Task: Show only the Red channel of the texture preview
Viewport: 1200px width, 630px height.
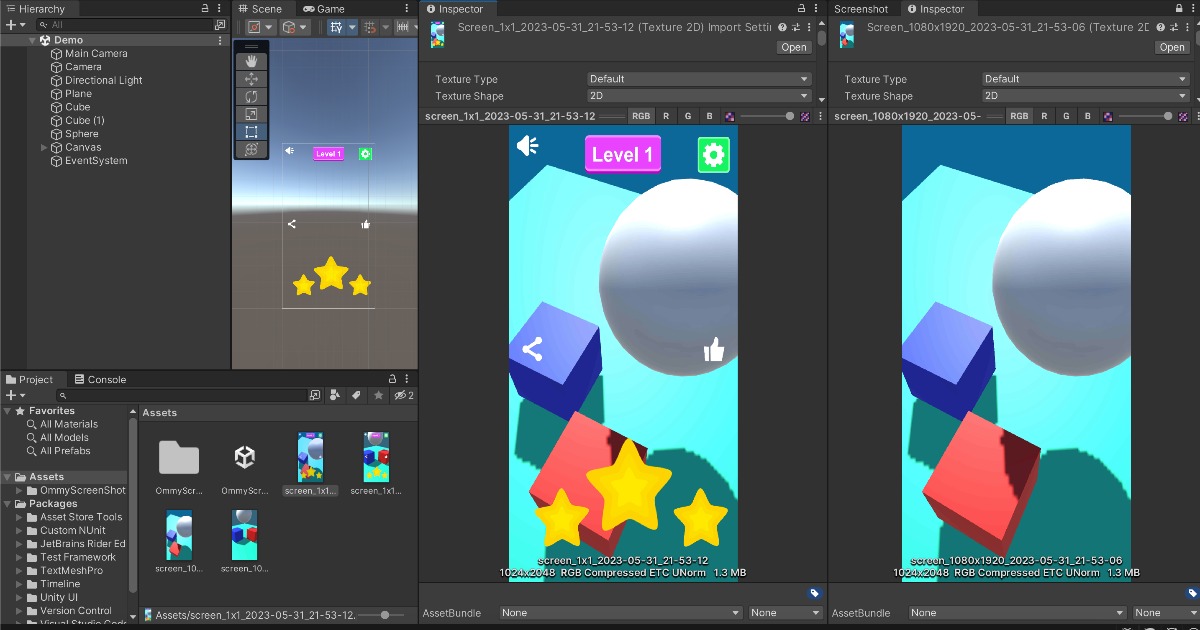Action: coord(666,115)
